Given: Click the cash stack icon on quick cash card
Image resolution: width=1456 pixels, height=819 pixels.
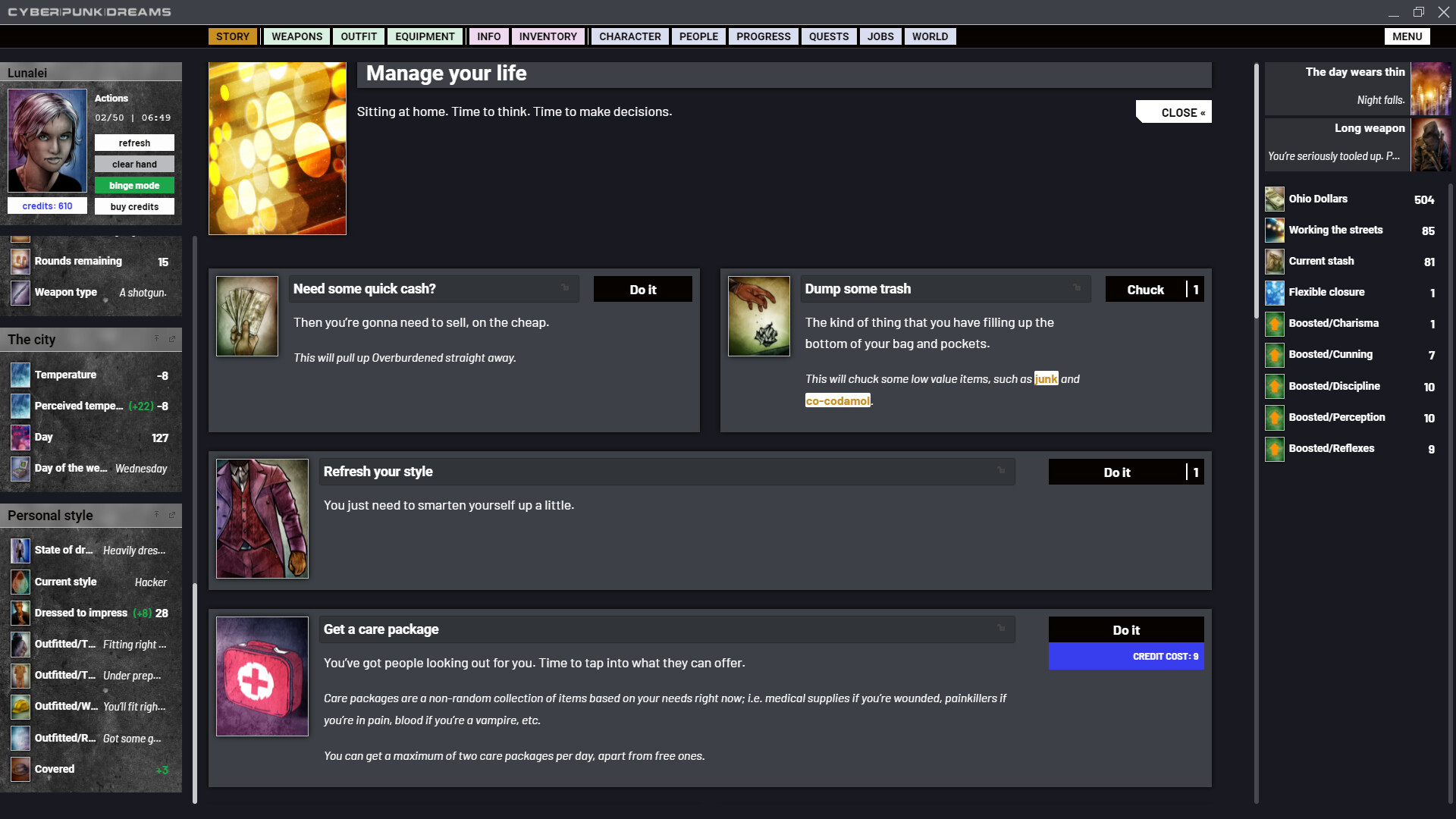Looking at the screenshot, I should click(246, 315).
